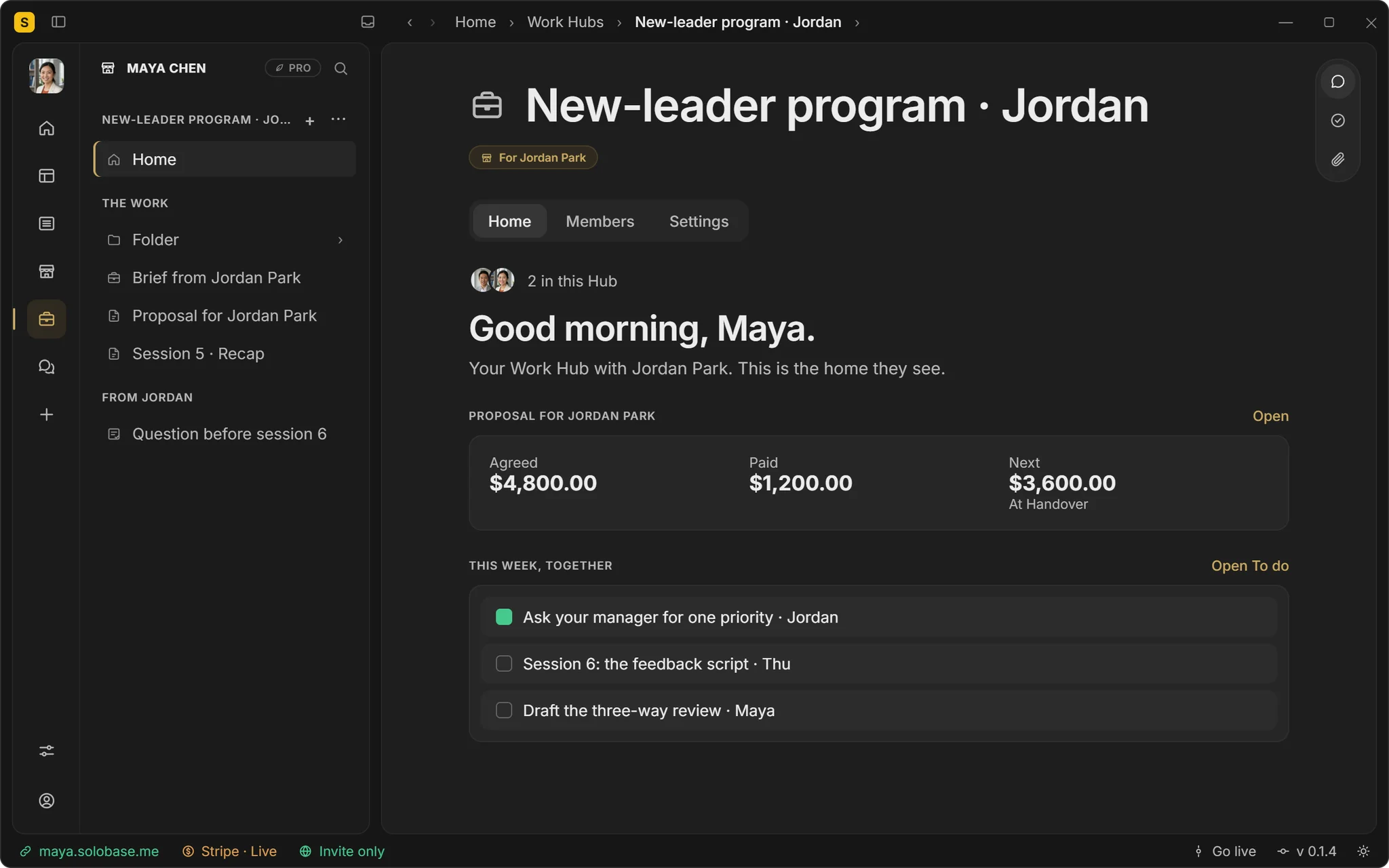Image resolution: width=1389 pixels, height=868 pixels.
Task: Switch to the Settings tab
Action: pyautogui.click(x=699, y=221)
